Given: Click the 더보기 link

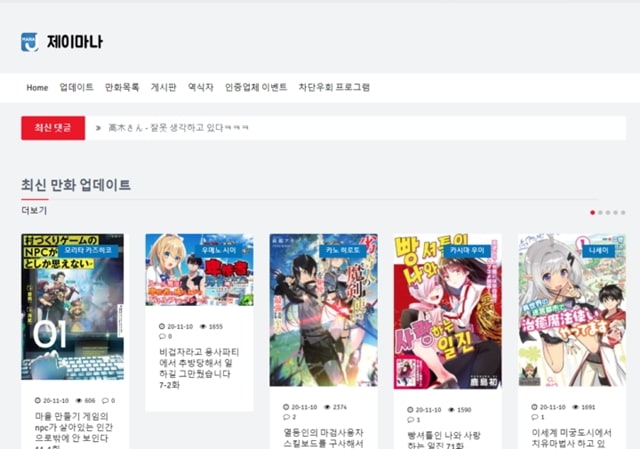Looking at the screenshot, I should click(x=34, y=211).
